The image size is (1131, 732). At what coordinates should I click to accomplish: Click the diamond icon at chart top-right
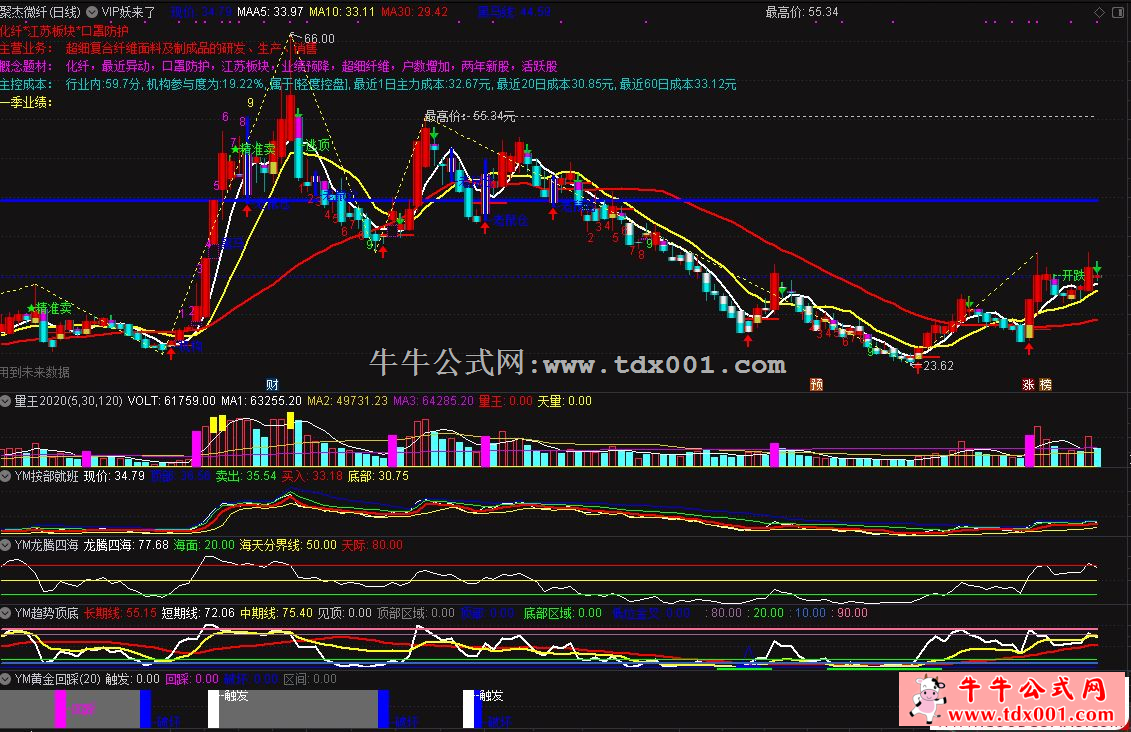pyautogui.click(x=1099, y=12)
